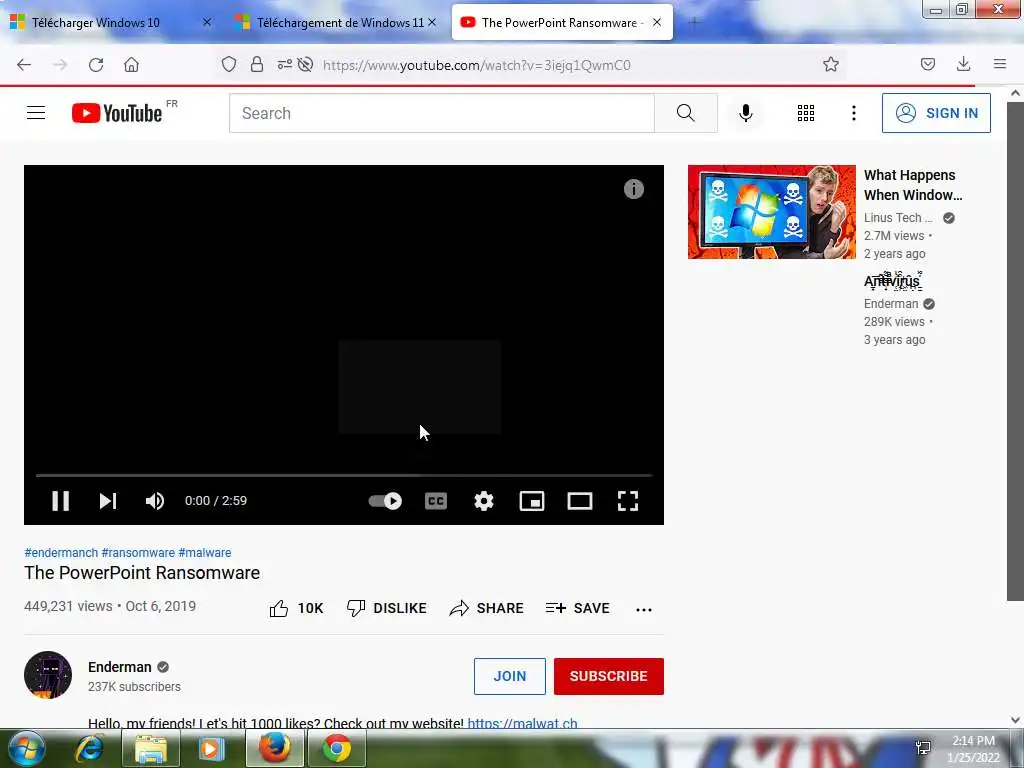Open Windows Explorer folder on taskbar
1024x768 pixels.
click(x=151, y=748)
